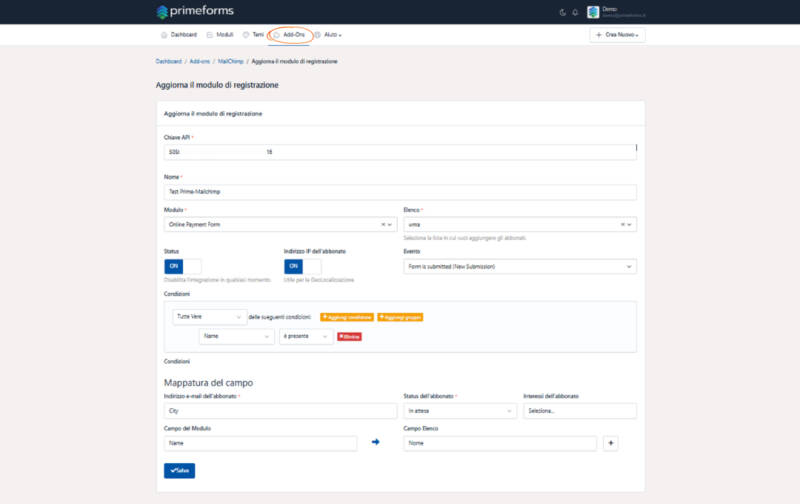Click the Aggiungi gruppo button

click(x=400, y=317)
